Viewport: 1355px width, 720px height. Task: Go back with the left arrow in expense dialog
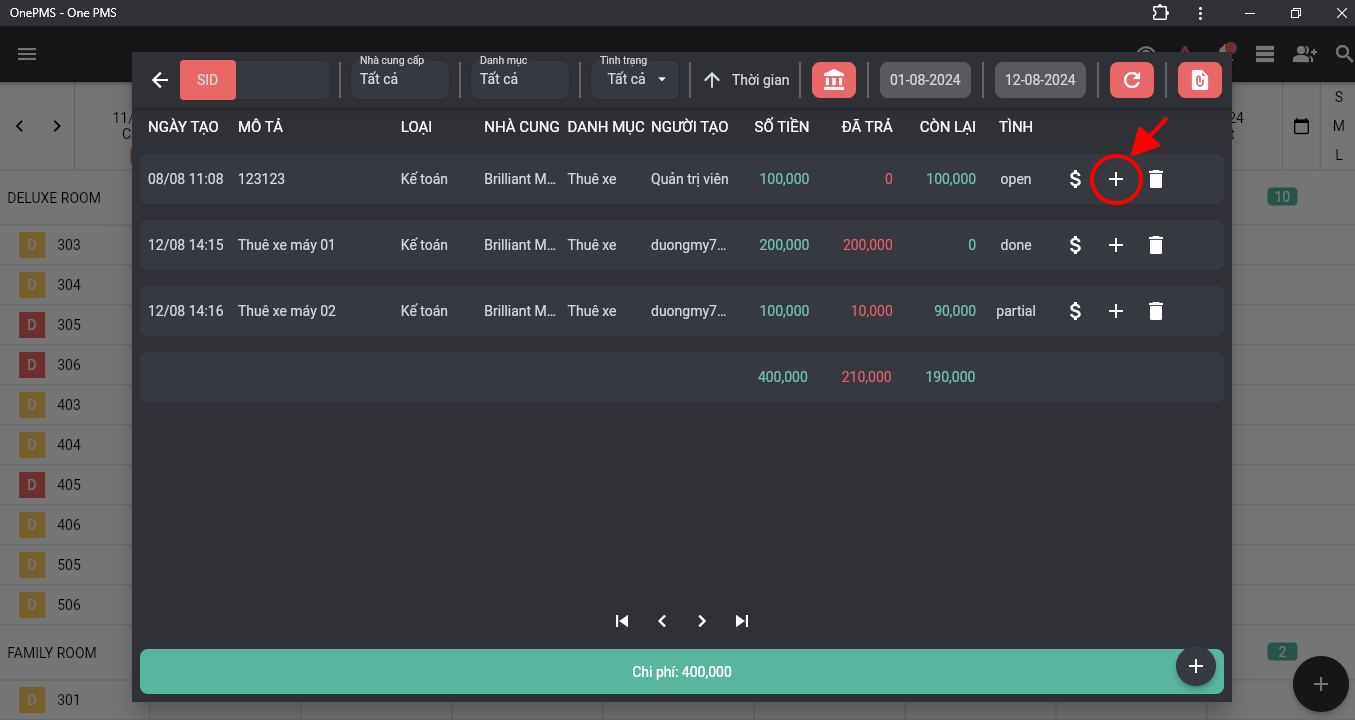(159, 80)
